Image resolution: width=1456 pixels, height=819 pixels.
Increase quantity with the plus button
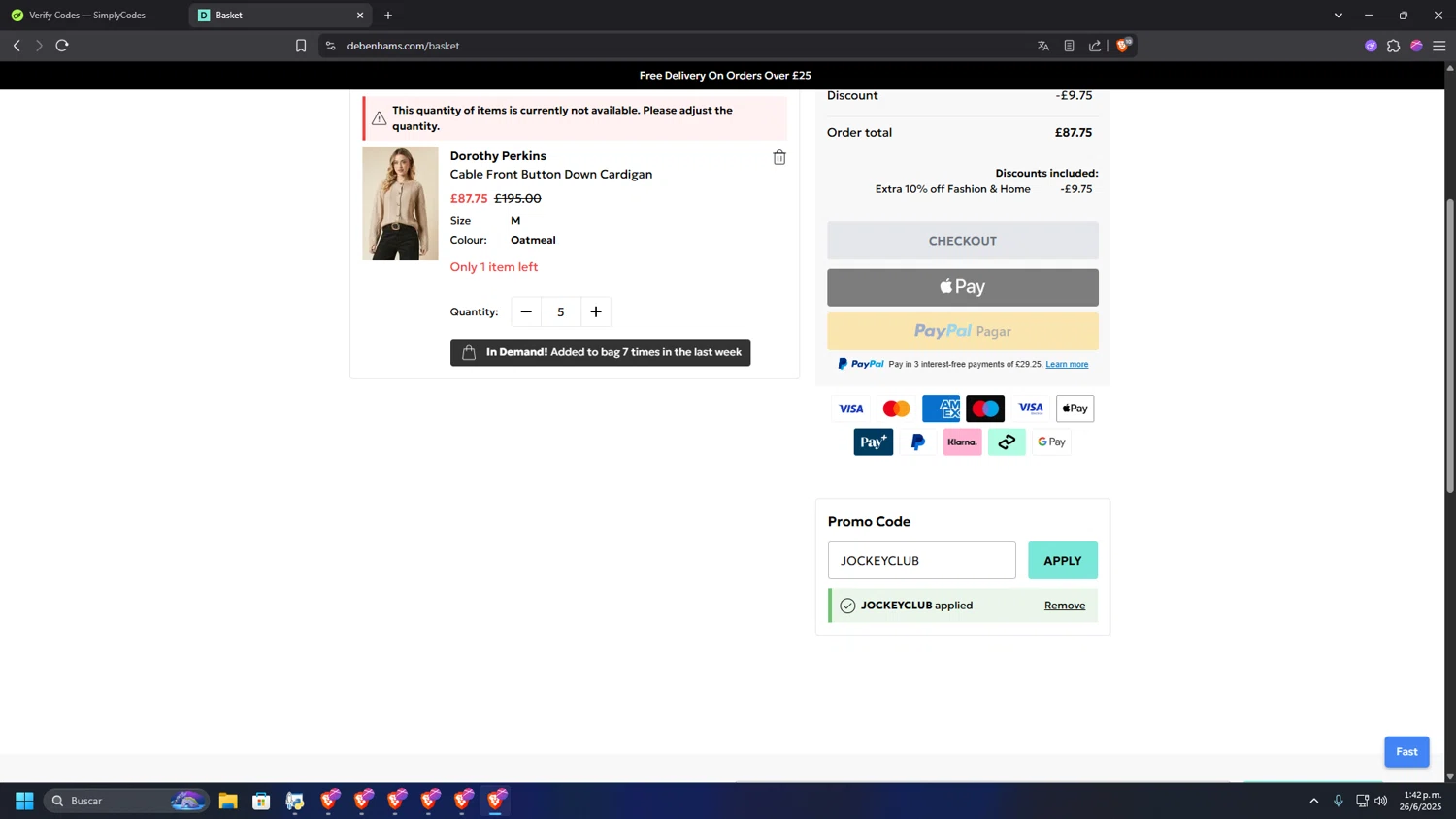click(x=596, y=311)
